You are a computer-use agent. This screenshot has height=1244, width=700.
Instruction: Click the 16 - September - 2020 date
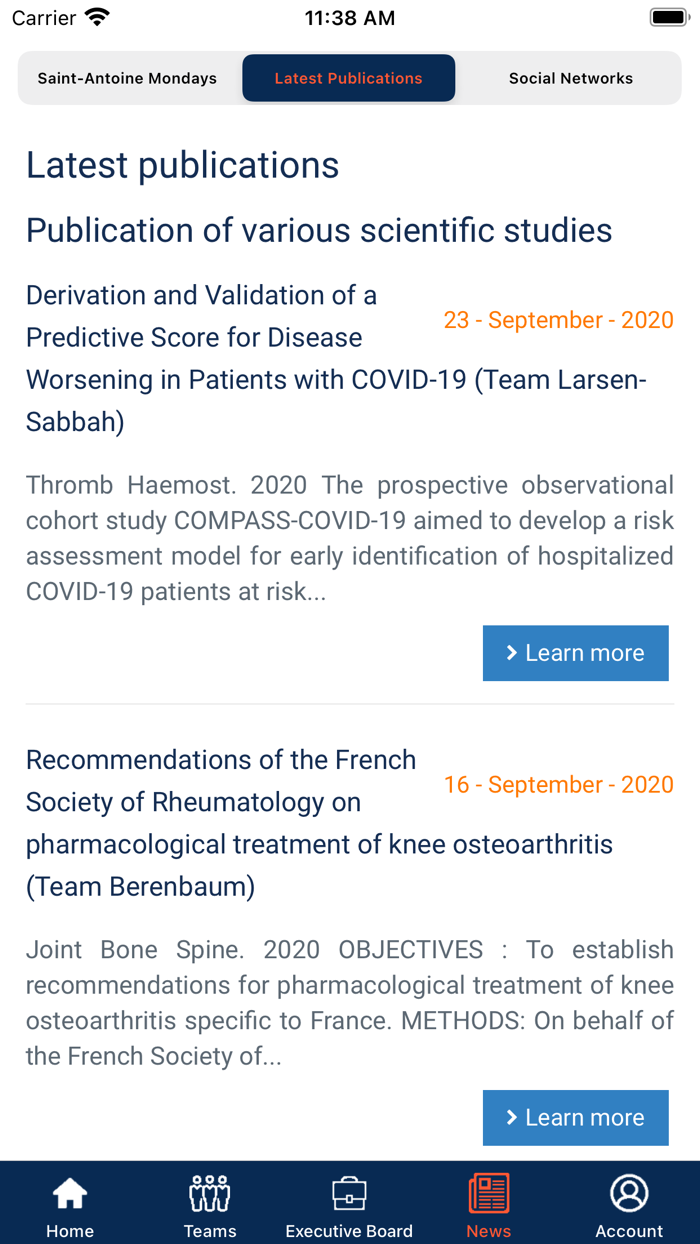click(559, 784)
